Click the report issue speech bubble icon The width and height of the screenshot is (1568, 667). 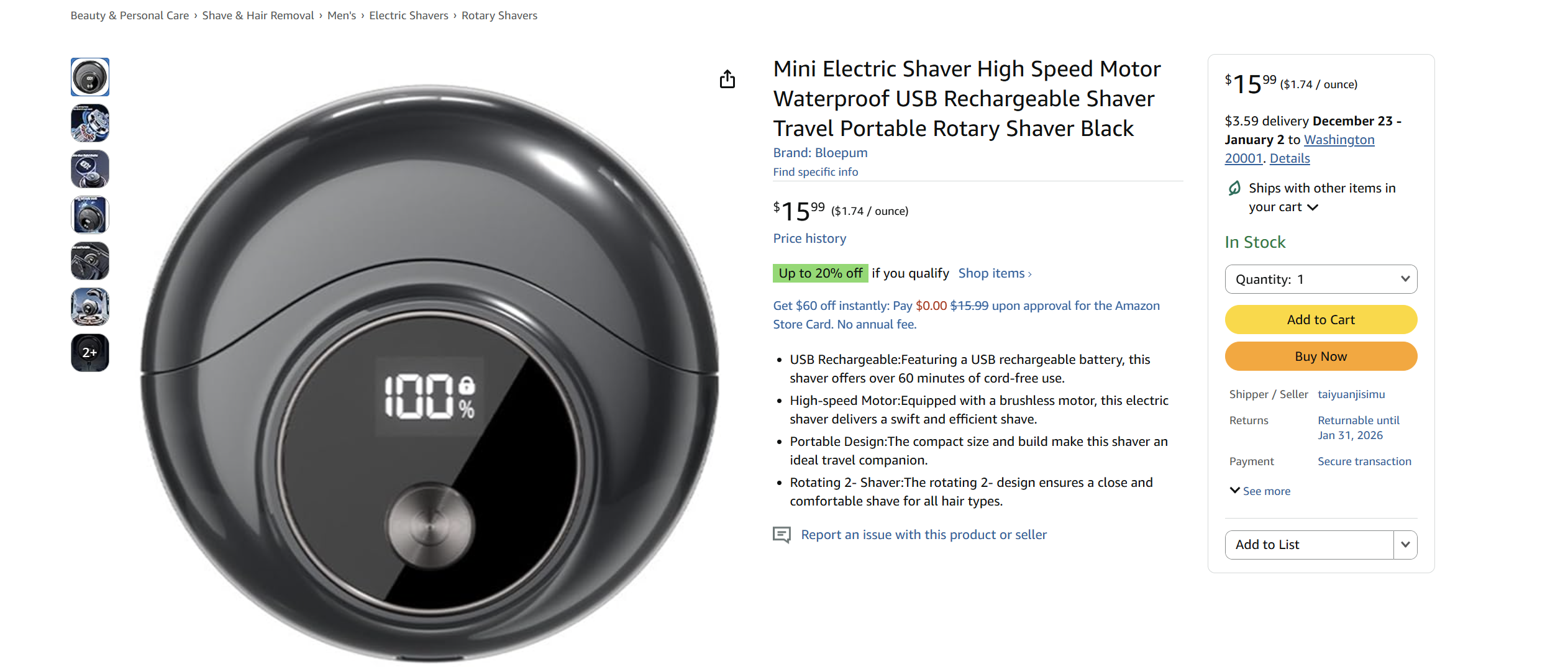(x=782, y=535)
